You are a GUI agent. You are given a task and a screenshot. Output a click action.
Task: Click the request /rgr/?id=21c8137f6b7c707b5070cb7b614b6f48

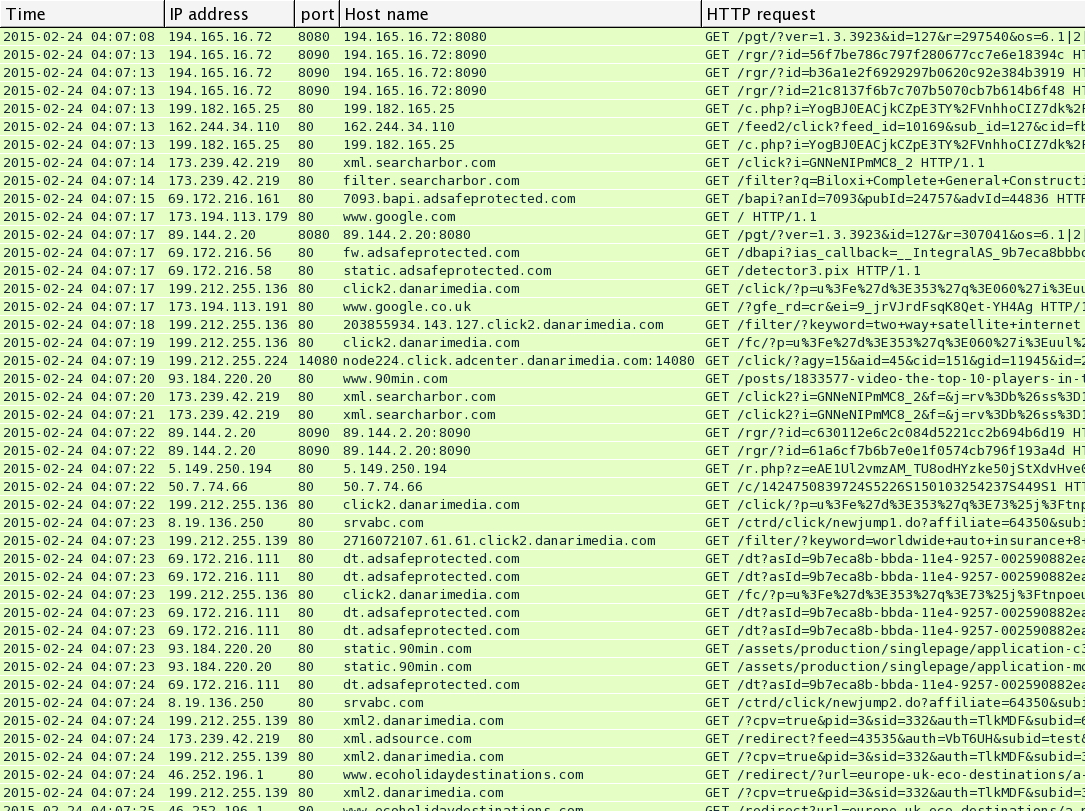(x=895, y=91)
